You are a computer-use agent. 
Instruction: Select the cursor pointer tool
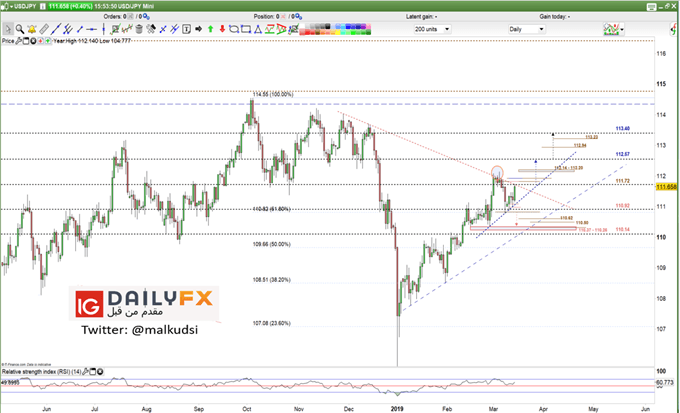pyautogui.click(x=8, y=29)
